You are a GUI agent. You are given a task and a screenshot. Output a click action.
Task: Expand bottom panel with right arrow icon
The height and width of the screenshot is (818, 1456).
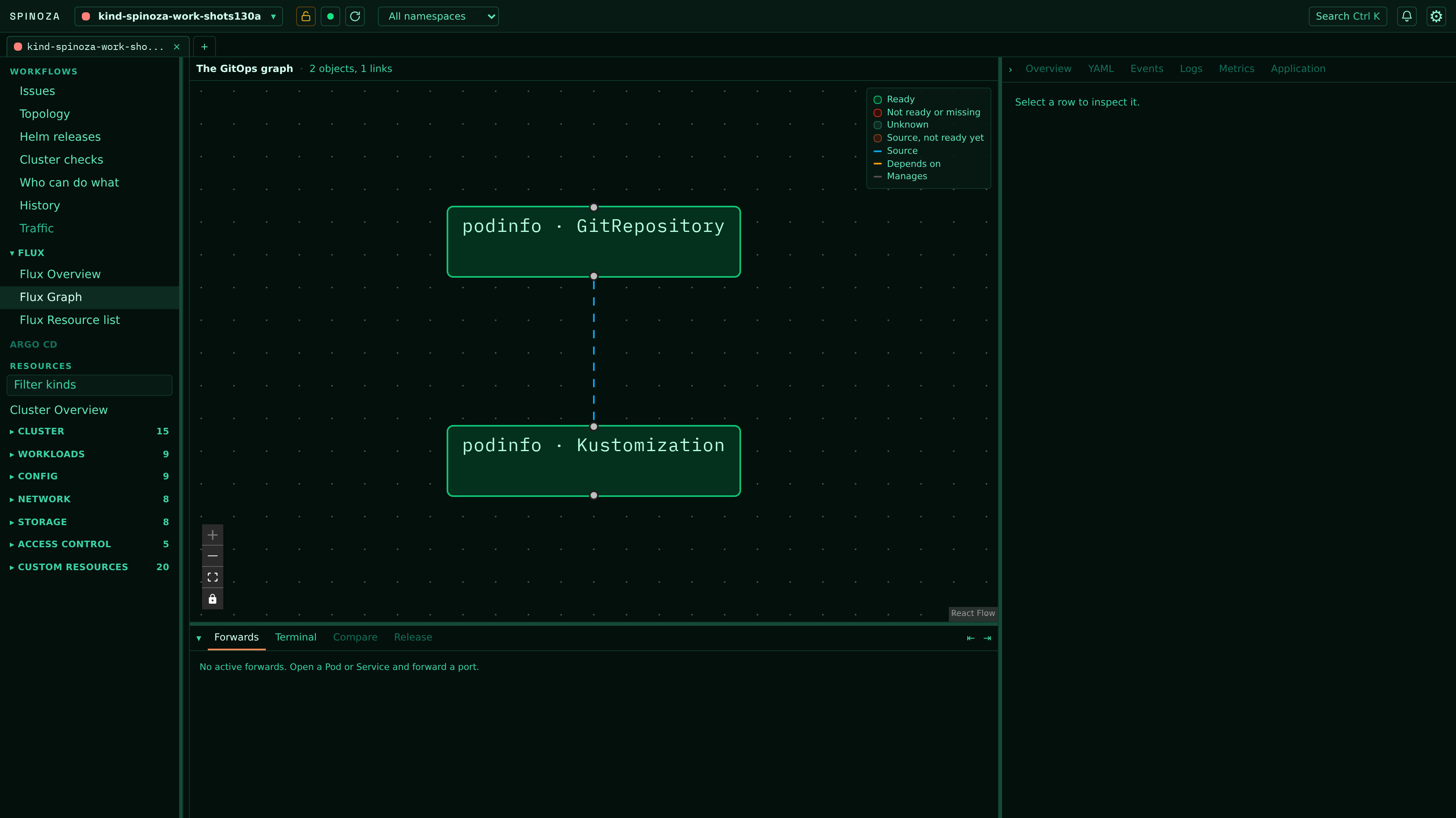pos(987,638)
